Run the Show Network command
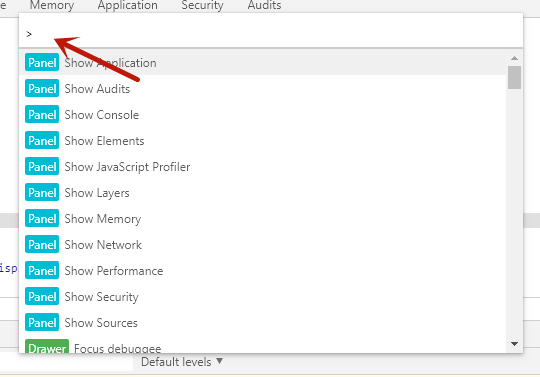540x377 pixels. (x=262, y=244)
